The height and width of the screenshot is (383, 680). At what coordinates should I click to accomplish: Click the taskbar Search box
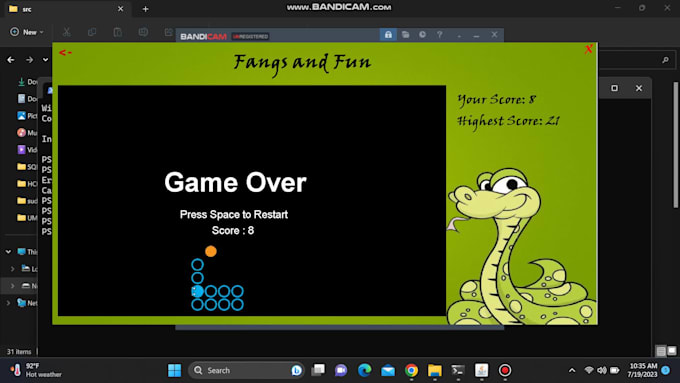pos(246,370)
